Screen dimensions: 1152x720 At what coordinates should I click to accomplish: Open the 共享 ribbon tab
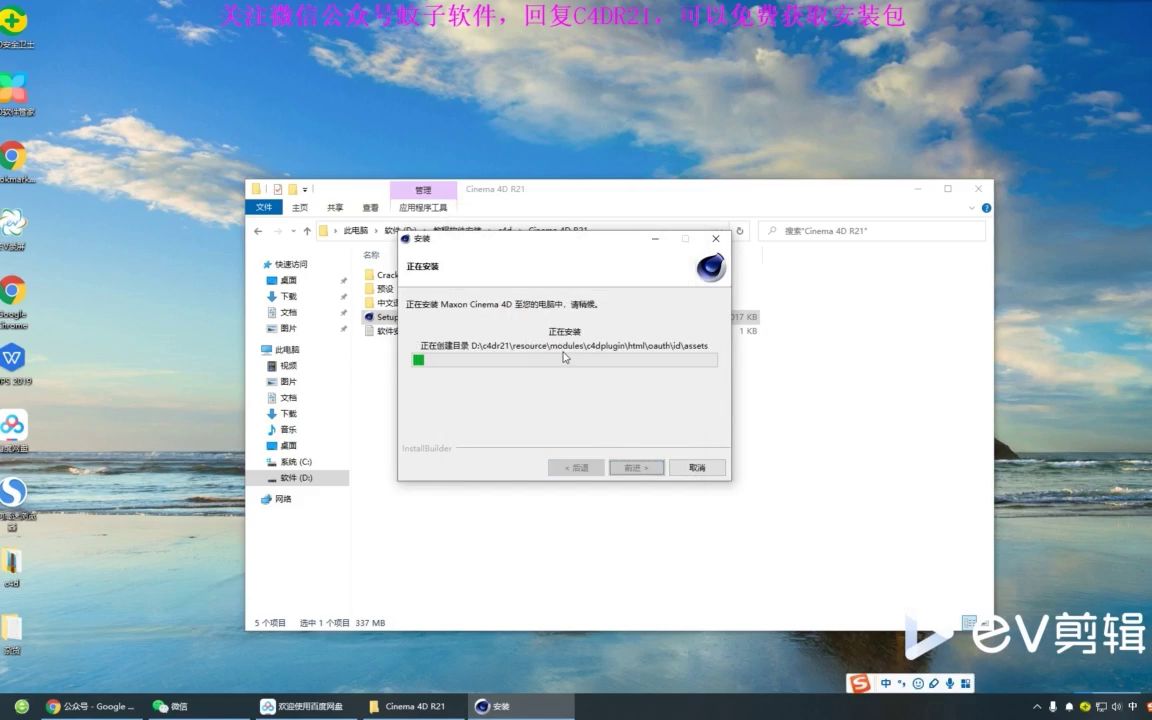(335, 208)
